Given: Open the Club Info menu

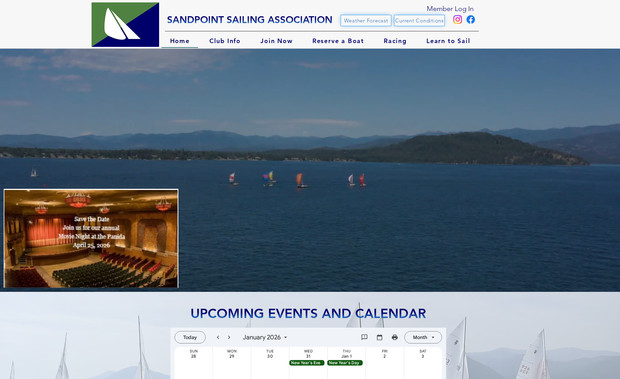Looking at the screenshot, I should coord(225,41).
